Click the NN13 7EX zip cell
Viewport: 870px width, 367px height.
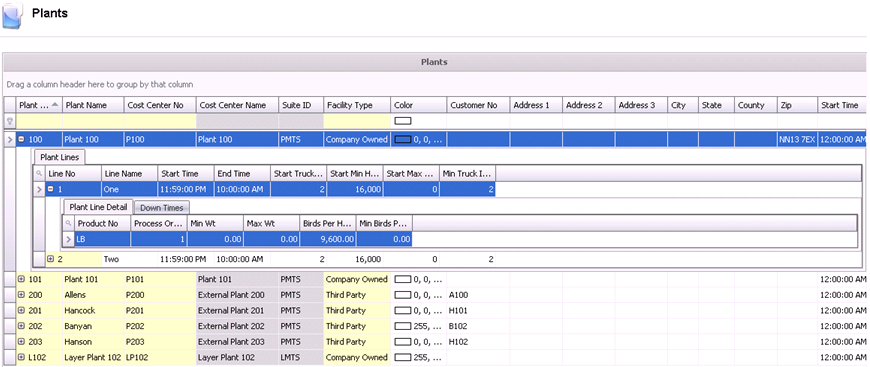click(797, 139)
